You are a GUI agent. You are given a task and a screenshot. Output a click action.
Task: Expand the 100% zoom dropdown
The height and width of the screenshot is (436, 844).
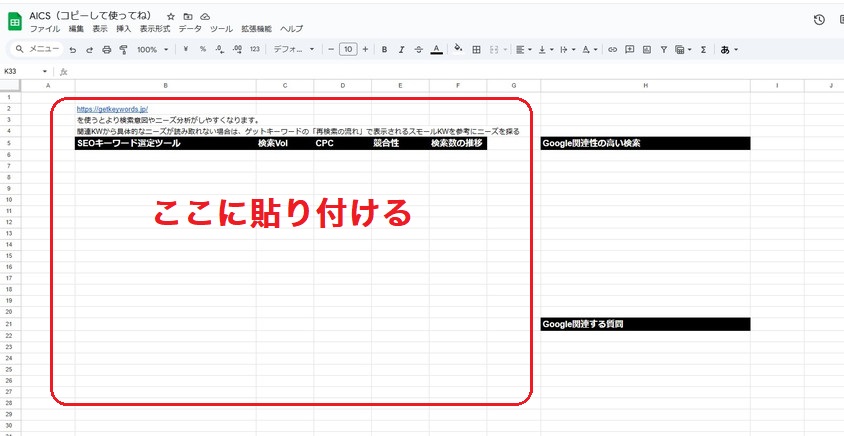tap(153, 49)
